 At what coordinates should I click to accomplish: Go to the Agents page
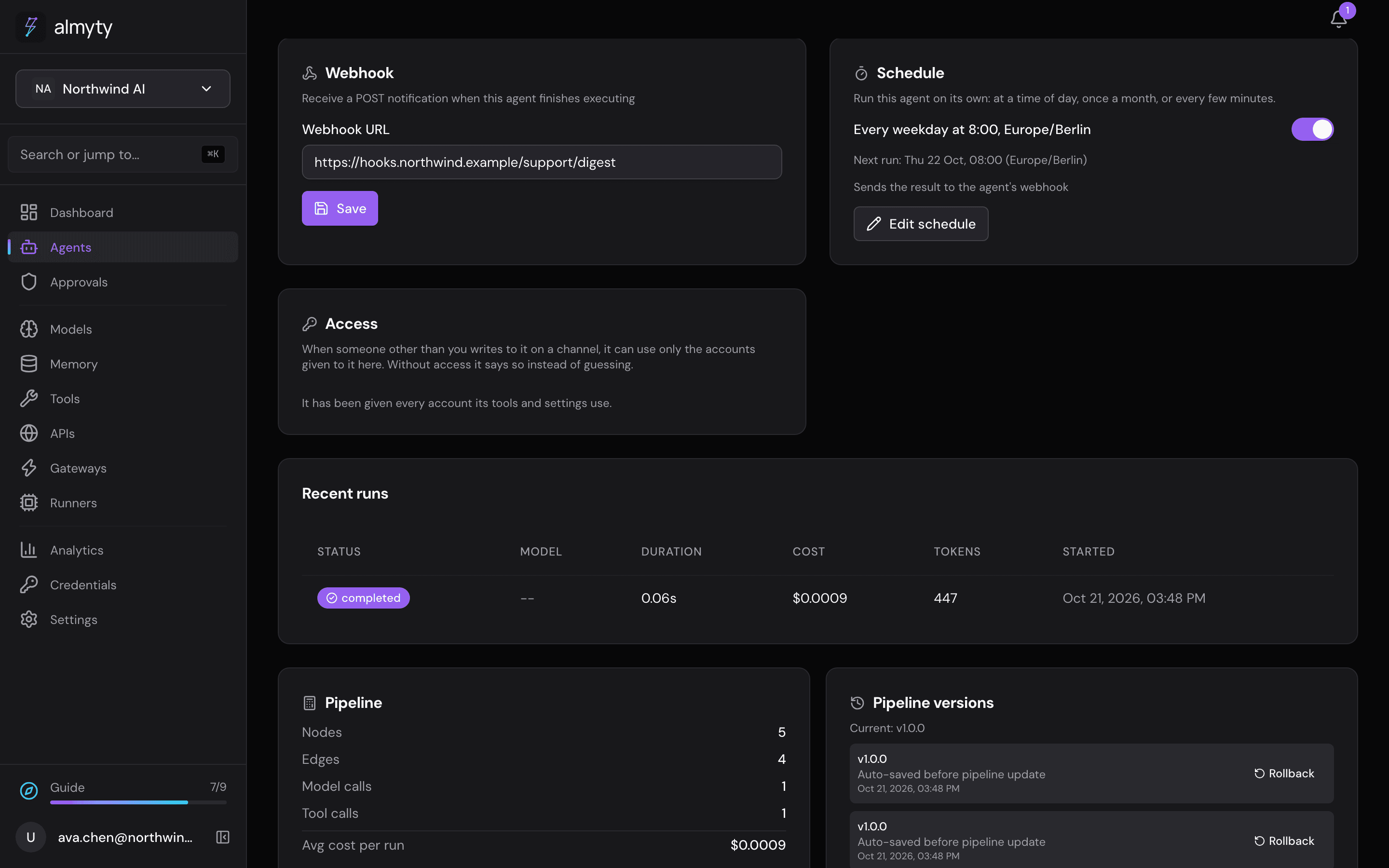point(123,247)
